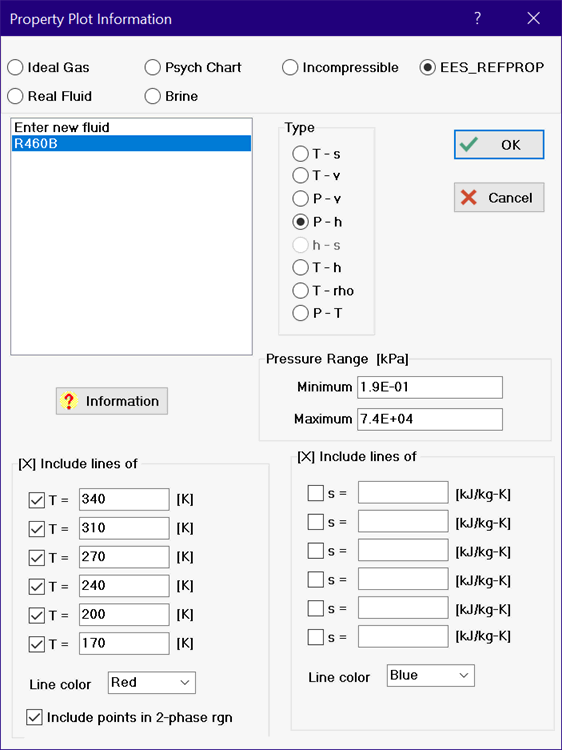Toggle Include points in 2-phase rgn
Viewport: 562px width, 750px height.
[x=34, y=718]
